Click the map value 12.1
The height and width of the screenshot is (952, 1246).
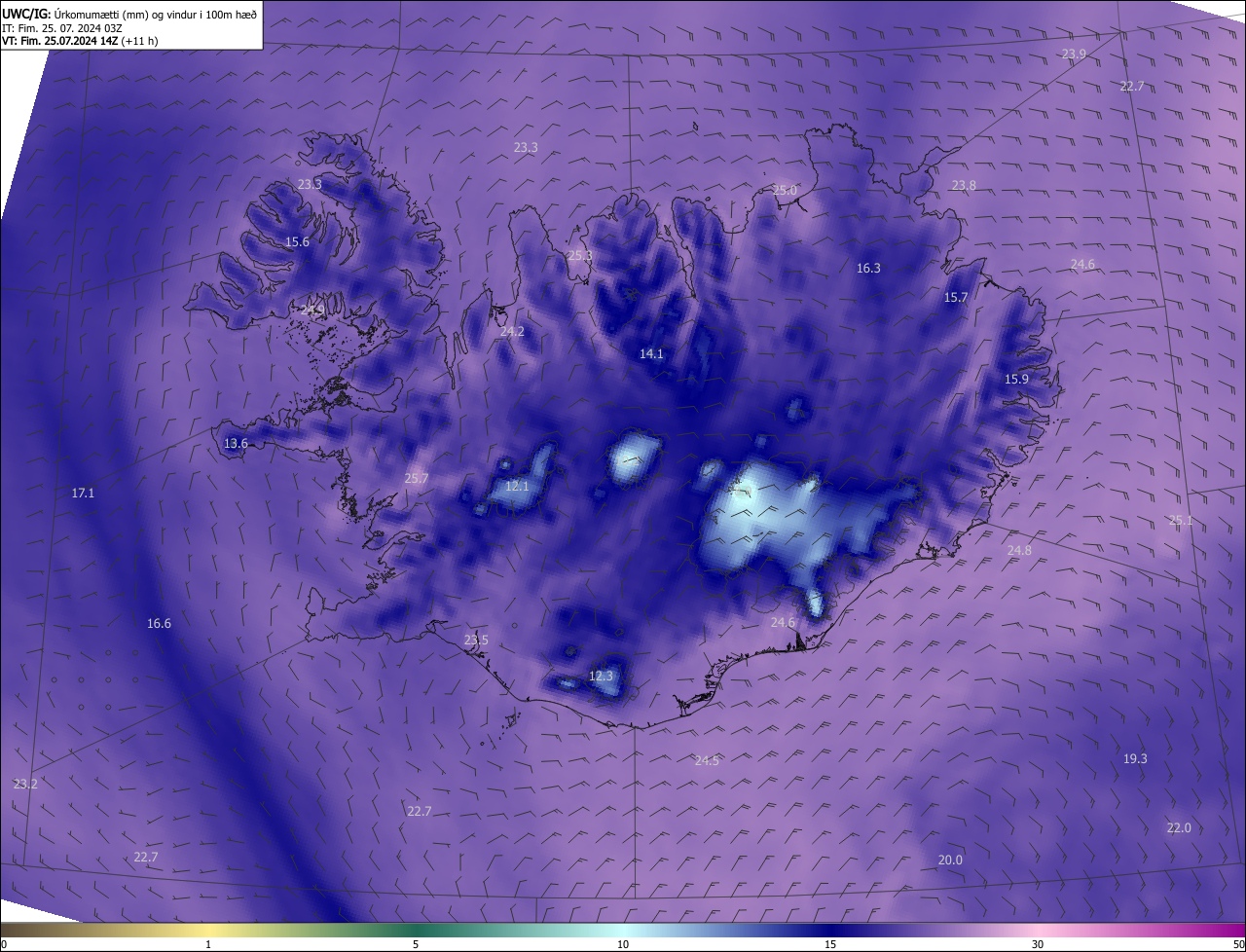pyautogui.click(x=517, y=487)
